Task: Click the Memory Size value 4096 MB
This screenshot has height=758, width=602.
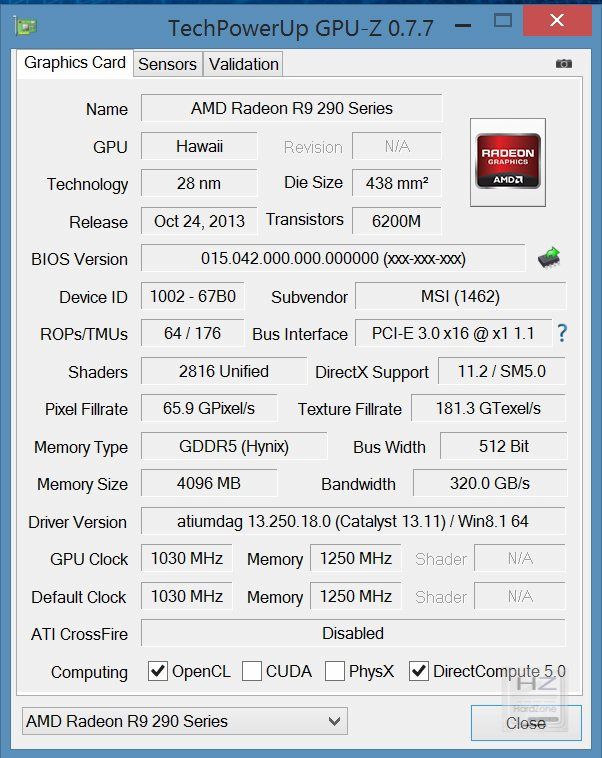Action: [209, 483]
